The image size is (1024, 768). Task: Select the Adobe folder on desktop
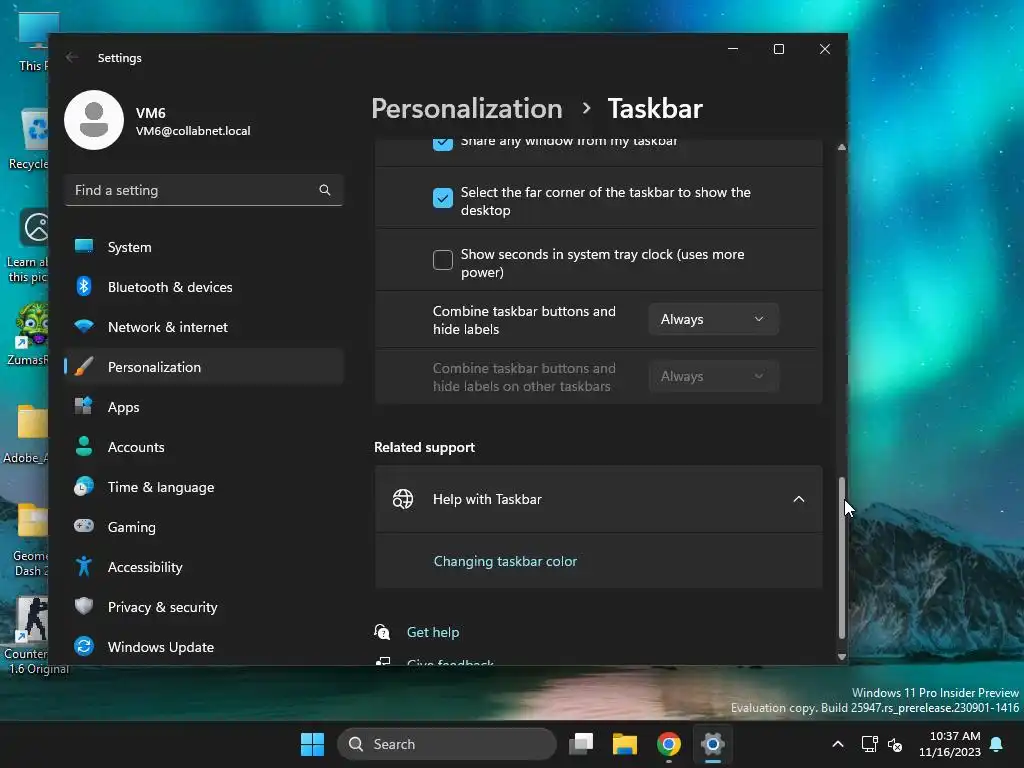coord(27,434)
